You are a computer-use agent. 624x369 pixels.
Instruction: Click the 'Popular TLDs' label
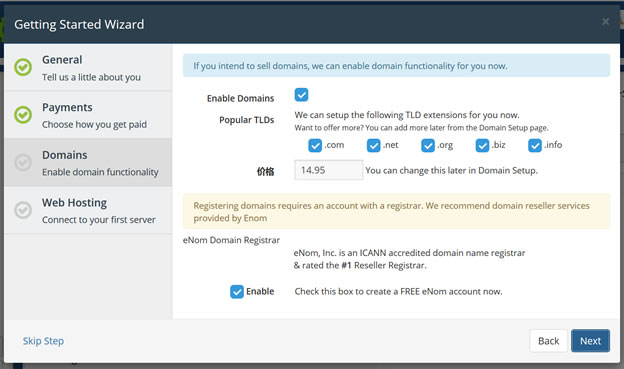click(x=247, y=120)
